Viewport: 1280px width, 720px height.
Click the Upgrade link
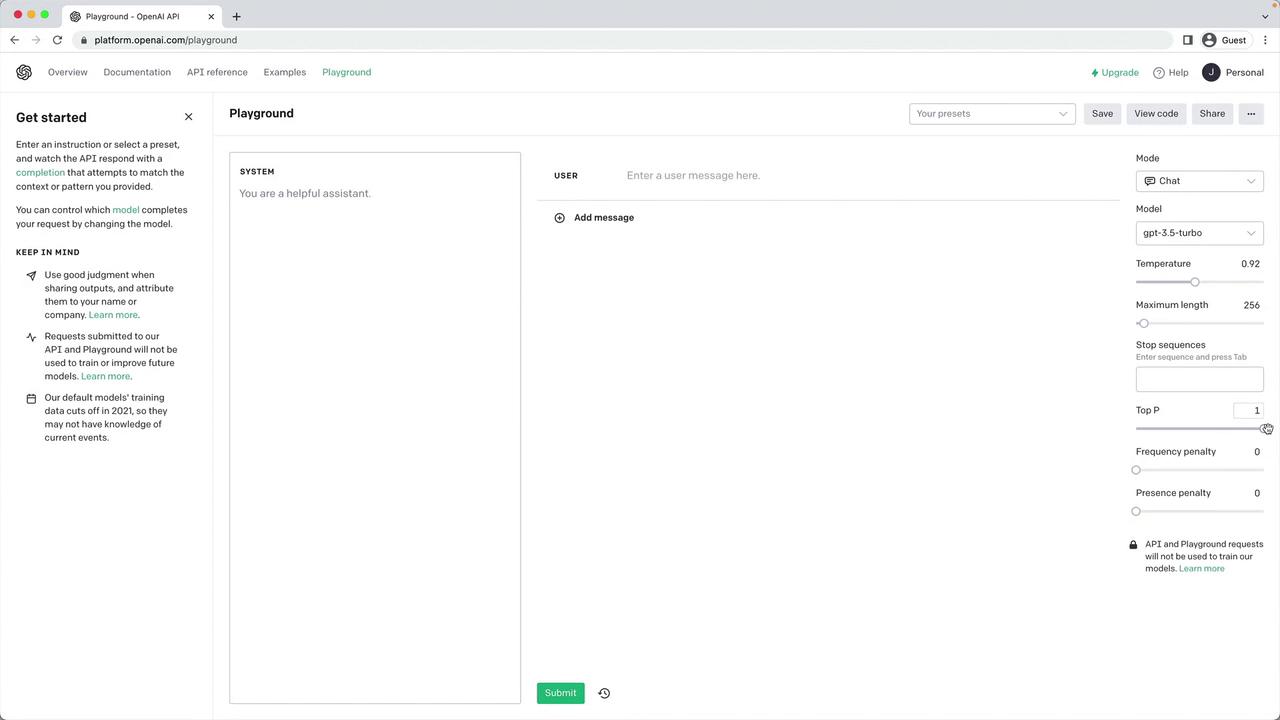coord(1115,72)
